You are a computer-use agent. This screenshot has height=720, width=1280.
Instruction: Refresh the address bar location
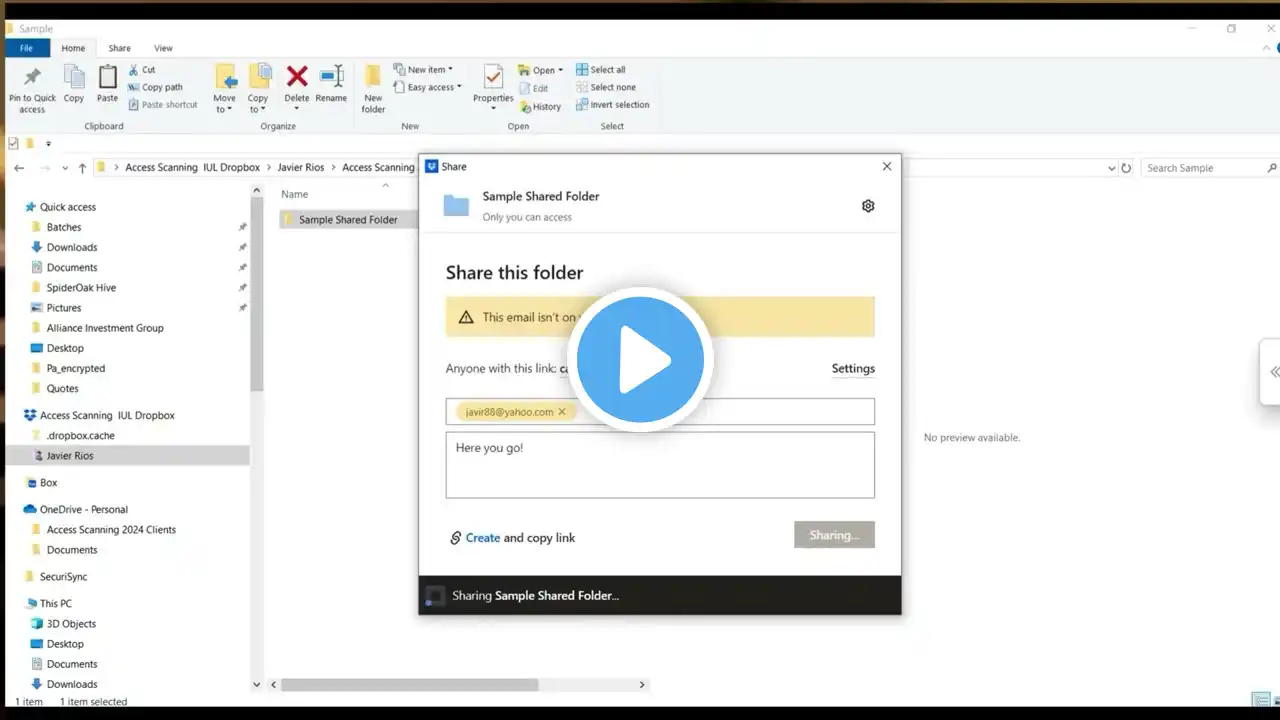pos(1127,168)
